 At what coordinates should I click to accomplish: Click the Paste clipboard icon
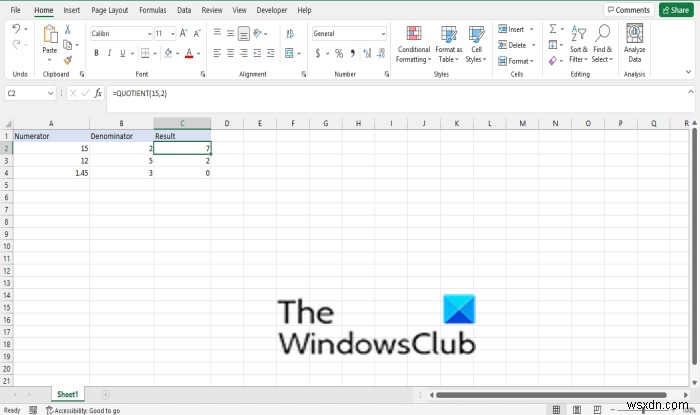click(x=50, y=34)
